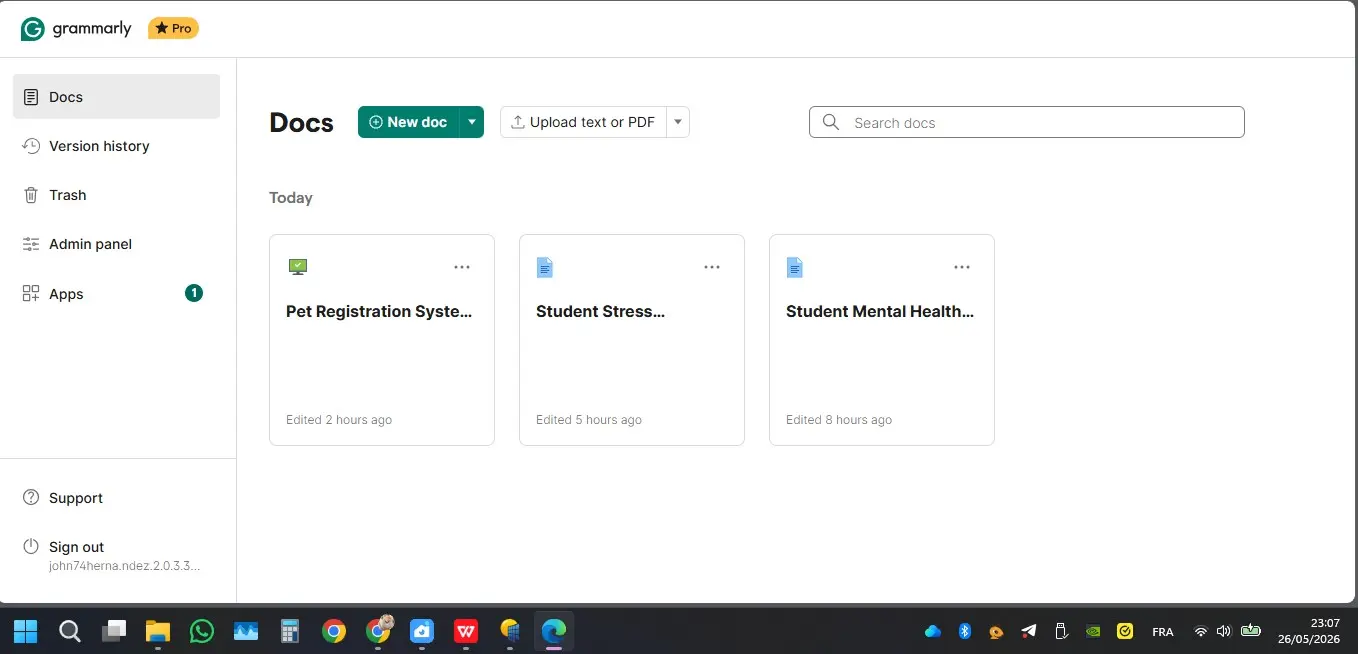The image size is (1358, 654).
Task: Open the Trash section
Action: (116, 195)
